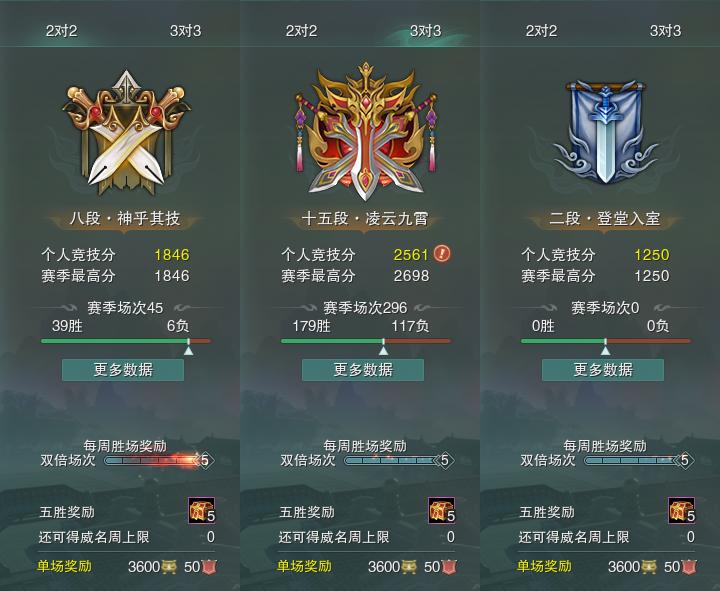Click the number 5 marker on the 双倍场次 bar in the 二段 panel
The image size is (720, 591).
(x=684, y=460)
